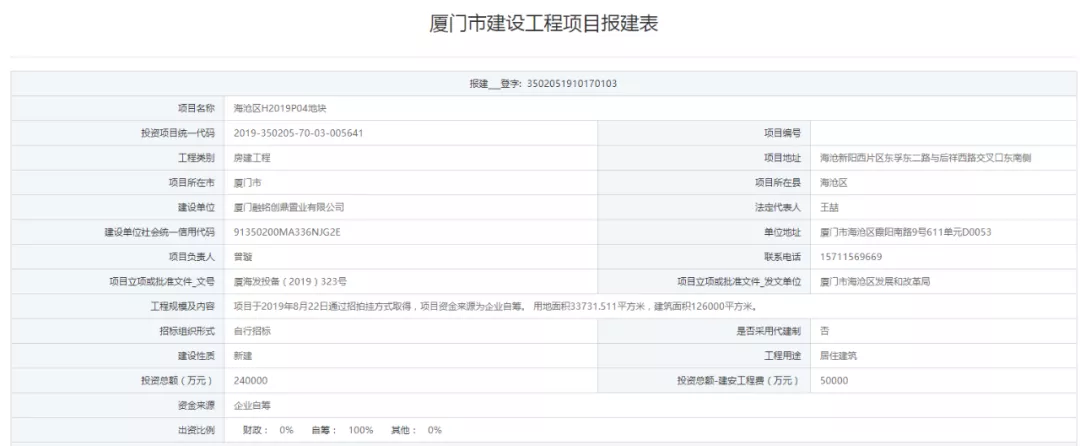This screenshot has width=1080, height=446.
Task: Click the 项目负责人 label
Action: (192, 257)
